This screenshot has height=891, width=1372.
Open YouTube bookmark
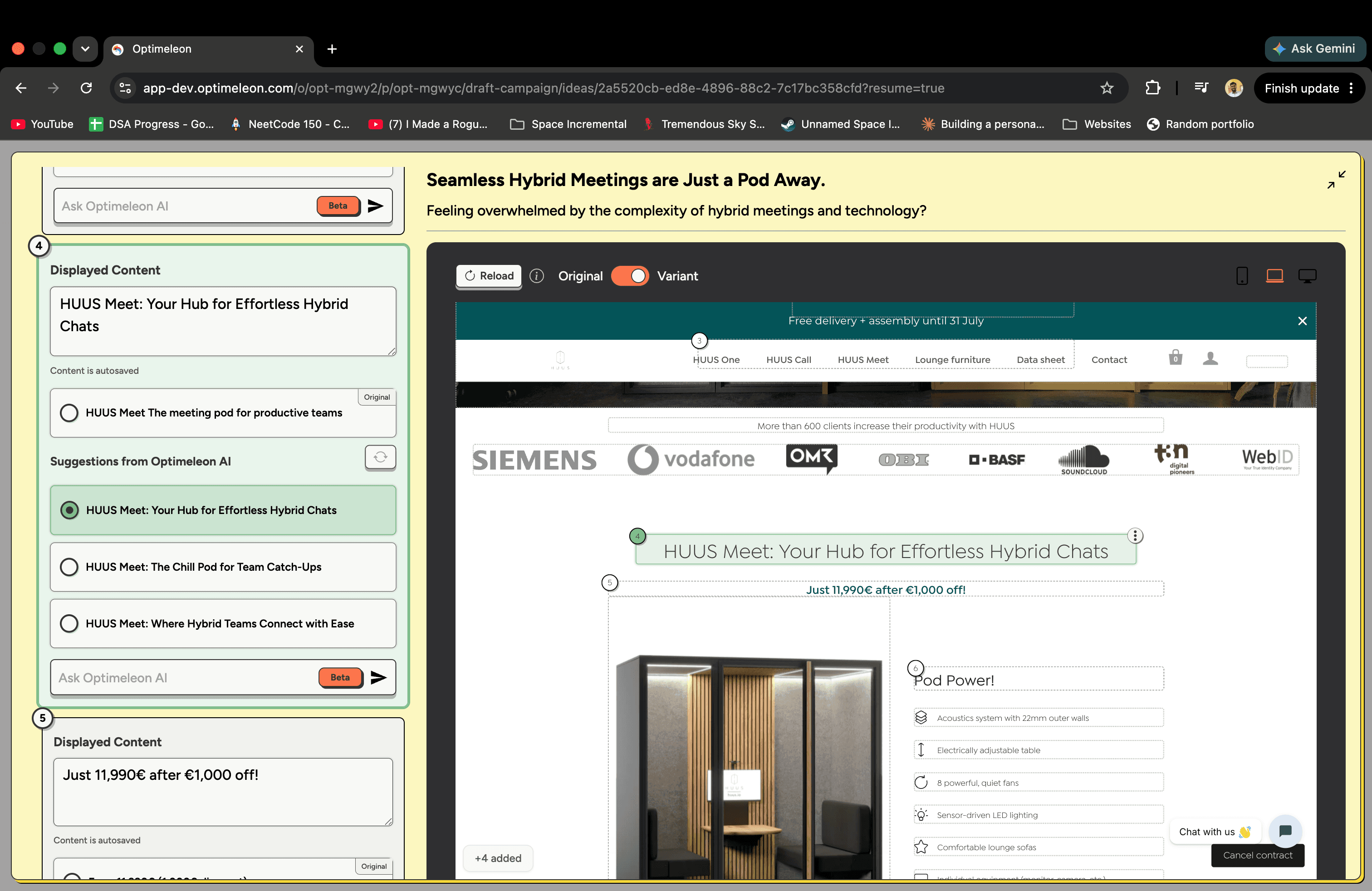click(43, 124)
